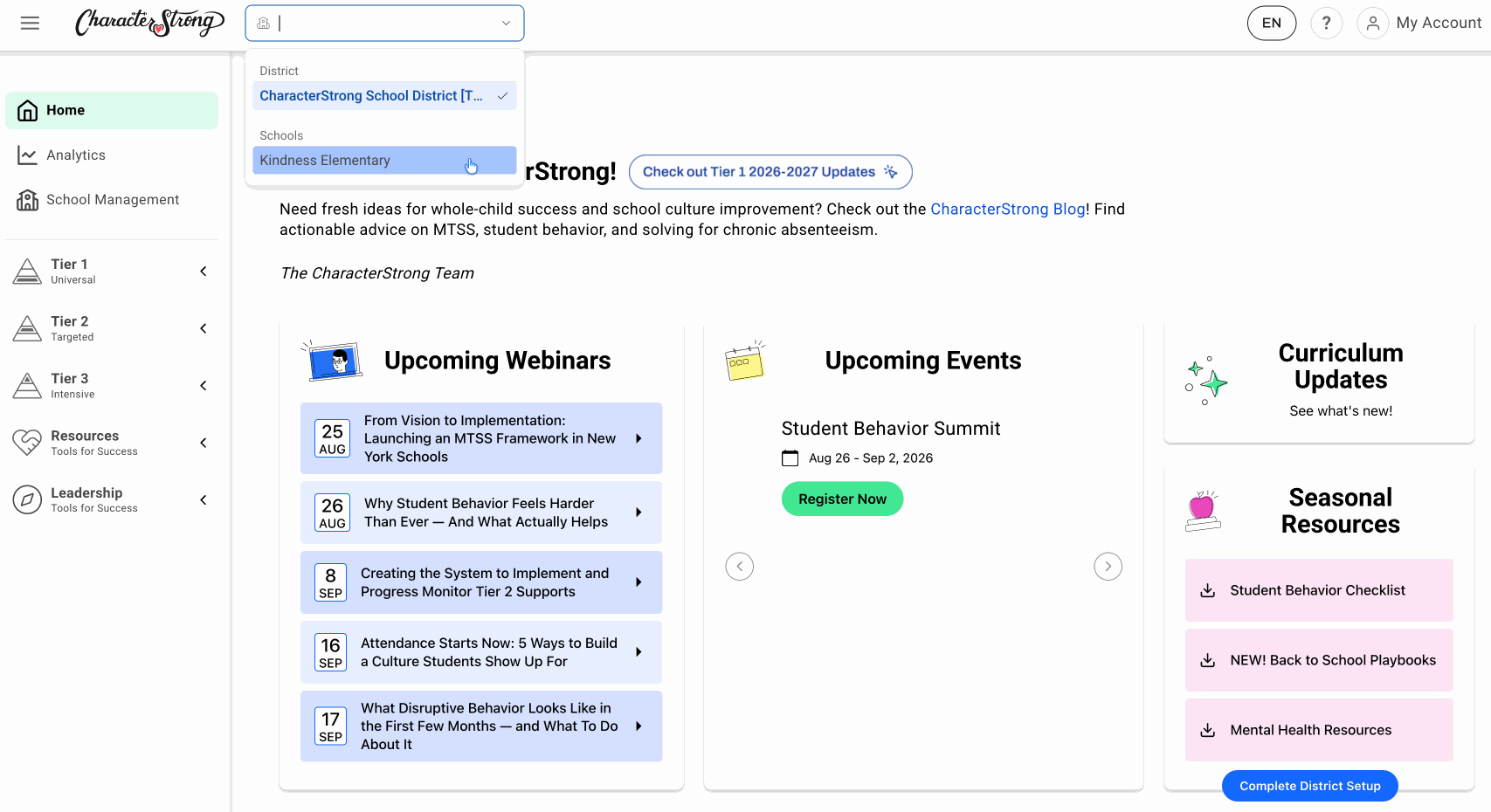Screen dimensions: 1491x812
Task: Click Check out Tier 1 2026-2027 Updates
Action: pyautogui.click(x=770, y=172)
